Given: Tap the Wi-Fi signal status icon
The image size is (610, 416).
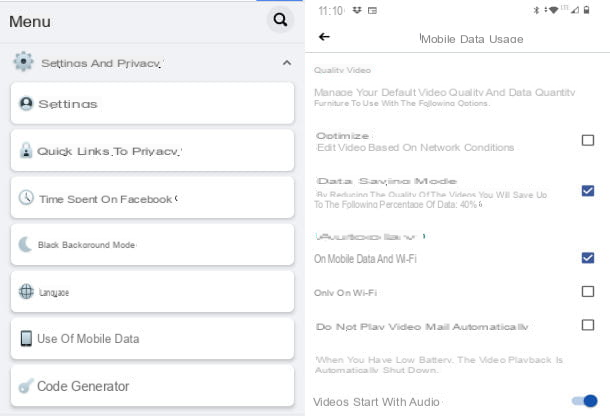Looking at the screenshot, I should pos(553,11).
